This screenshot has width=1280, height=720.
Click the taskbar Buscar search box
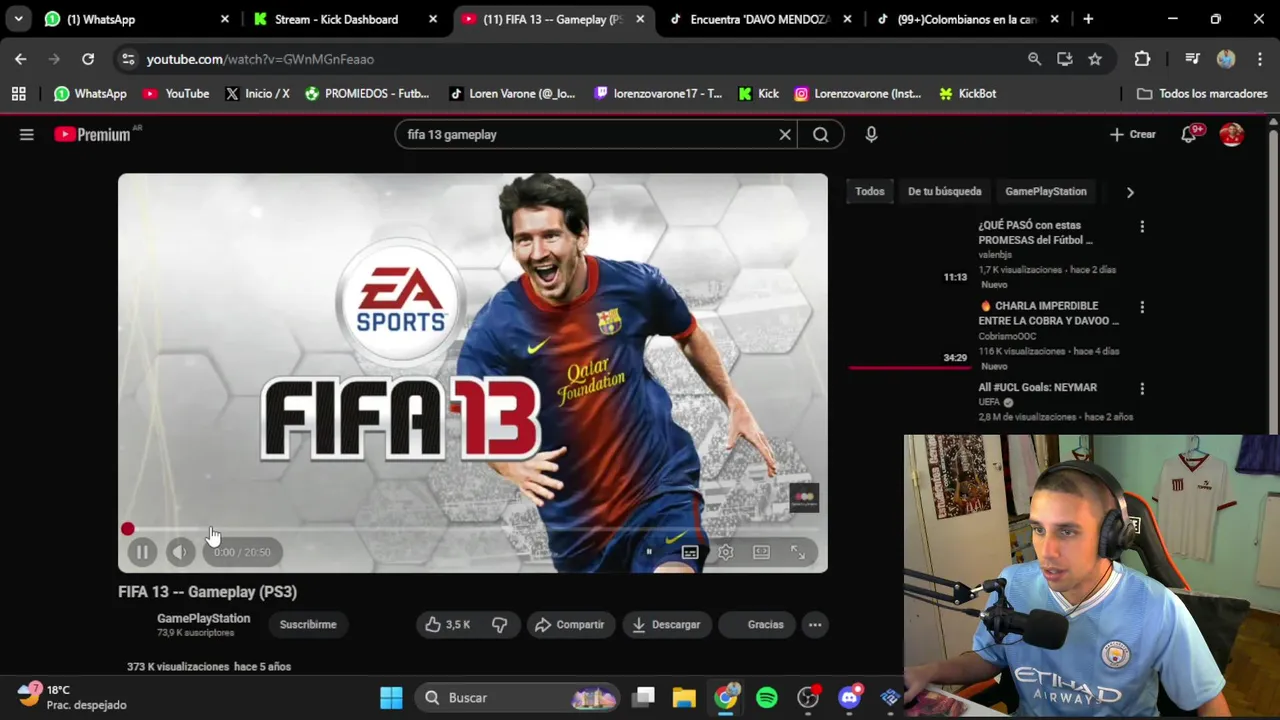[518, 697]
